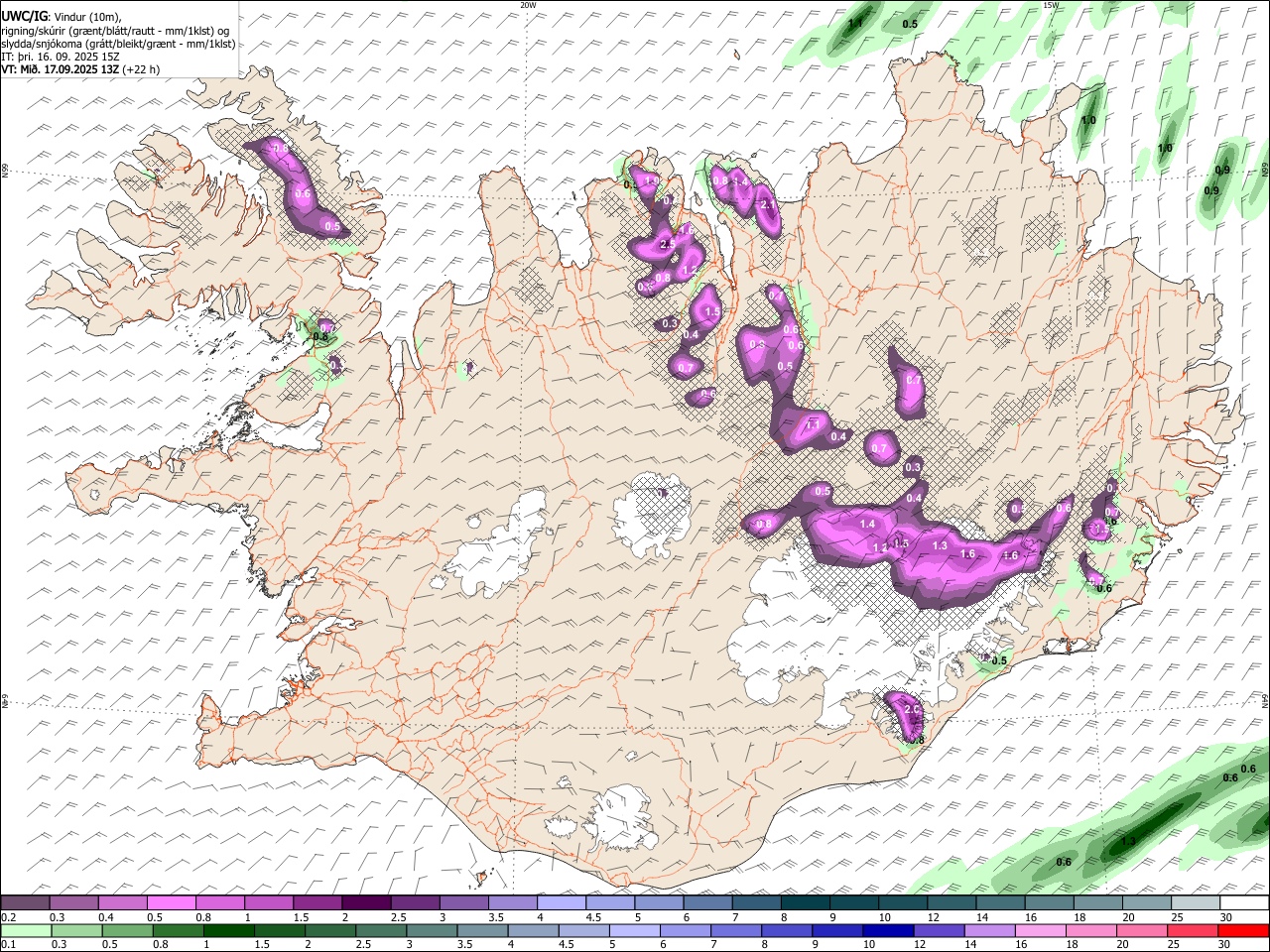Pick the greyish-purple 0.2–0.3 snow legend swatch

pyautogui.click(x=26, y=903)
